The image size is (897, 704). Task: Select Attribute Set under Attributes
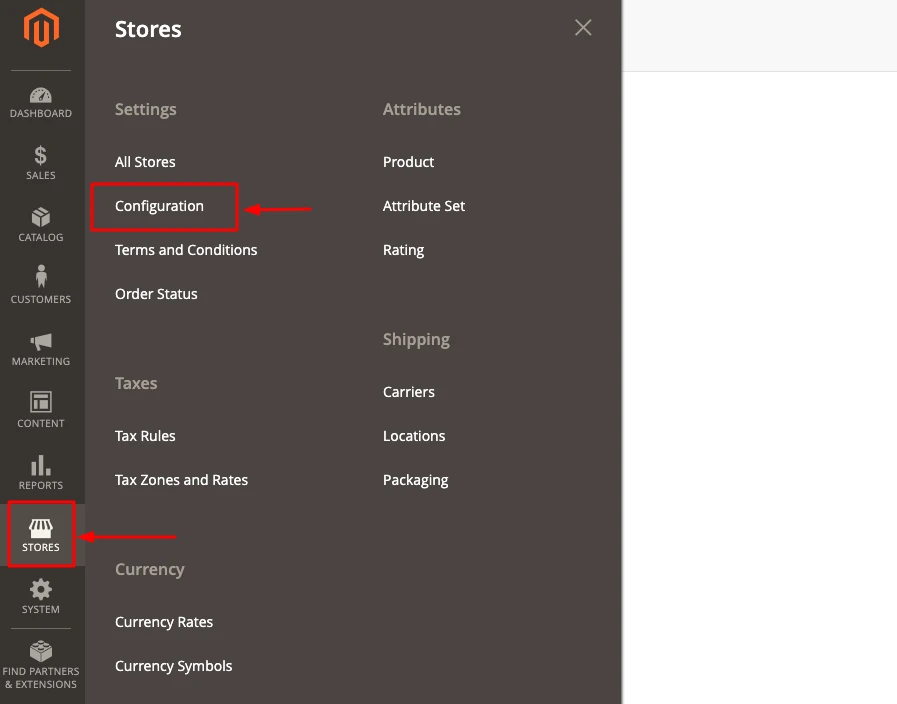point(424,206)
